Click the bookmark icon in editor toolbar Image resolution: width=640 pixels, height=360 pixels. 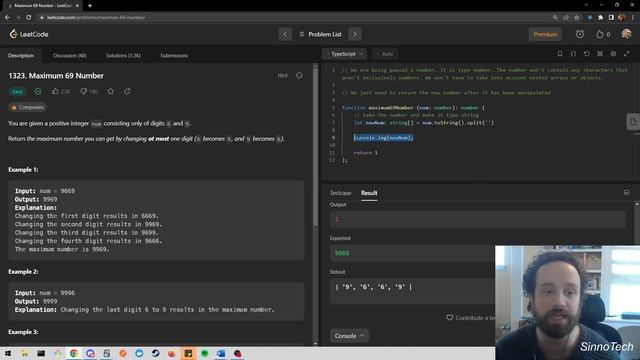(560, 54)
